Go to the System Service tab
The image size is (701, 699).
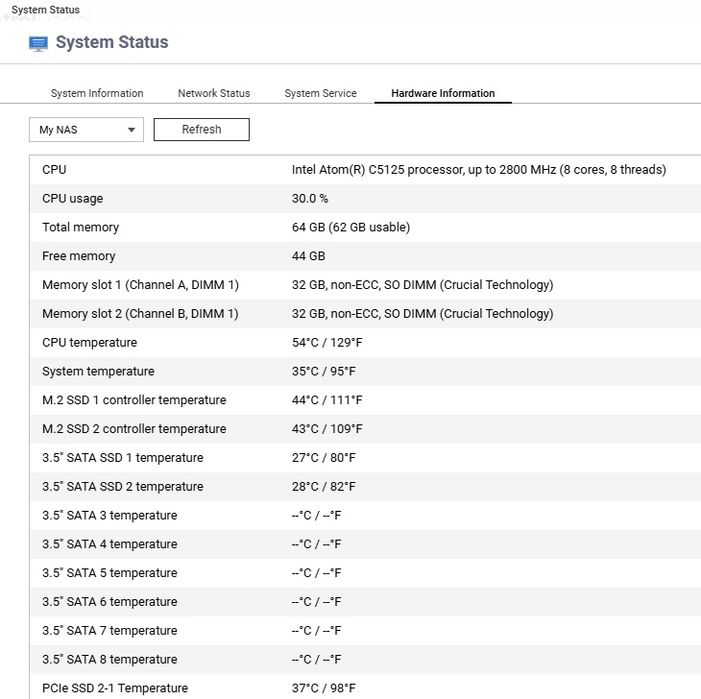(x=320, y=94)
